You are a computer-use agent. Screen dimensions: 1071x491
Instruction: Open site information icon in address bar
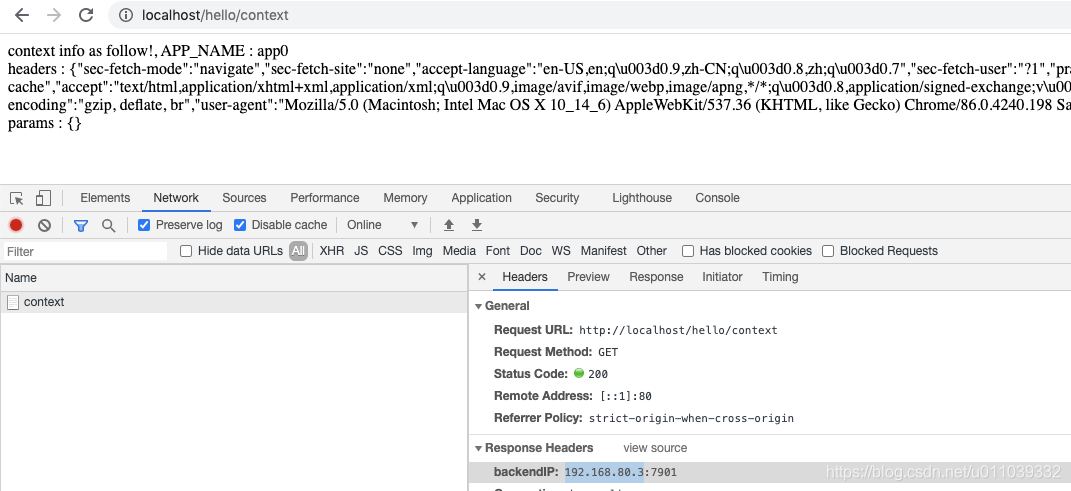coord(126,15)
